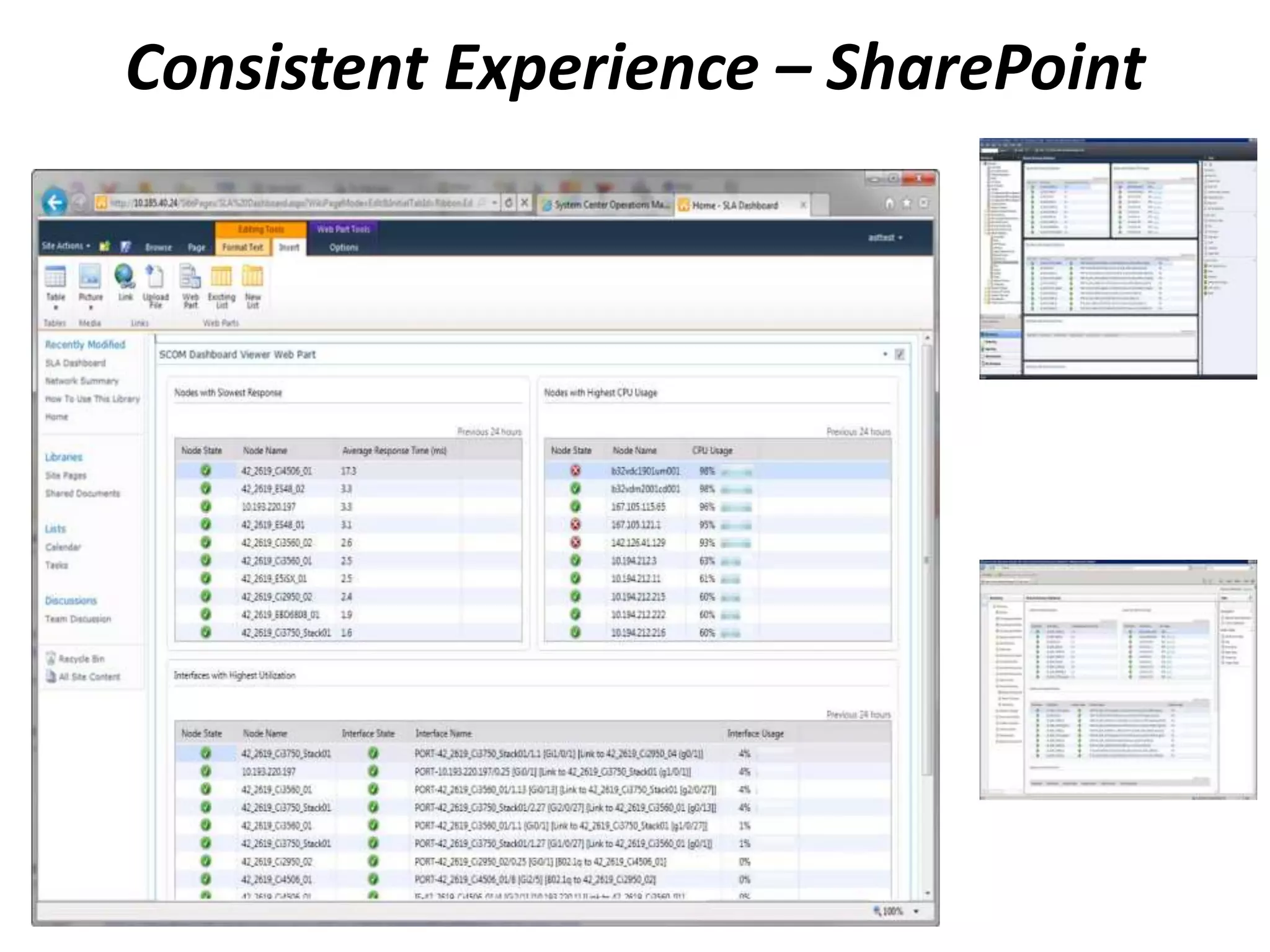Click the Upload File icon
1270x952 pixels.
155,276
